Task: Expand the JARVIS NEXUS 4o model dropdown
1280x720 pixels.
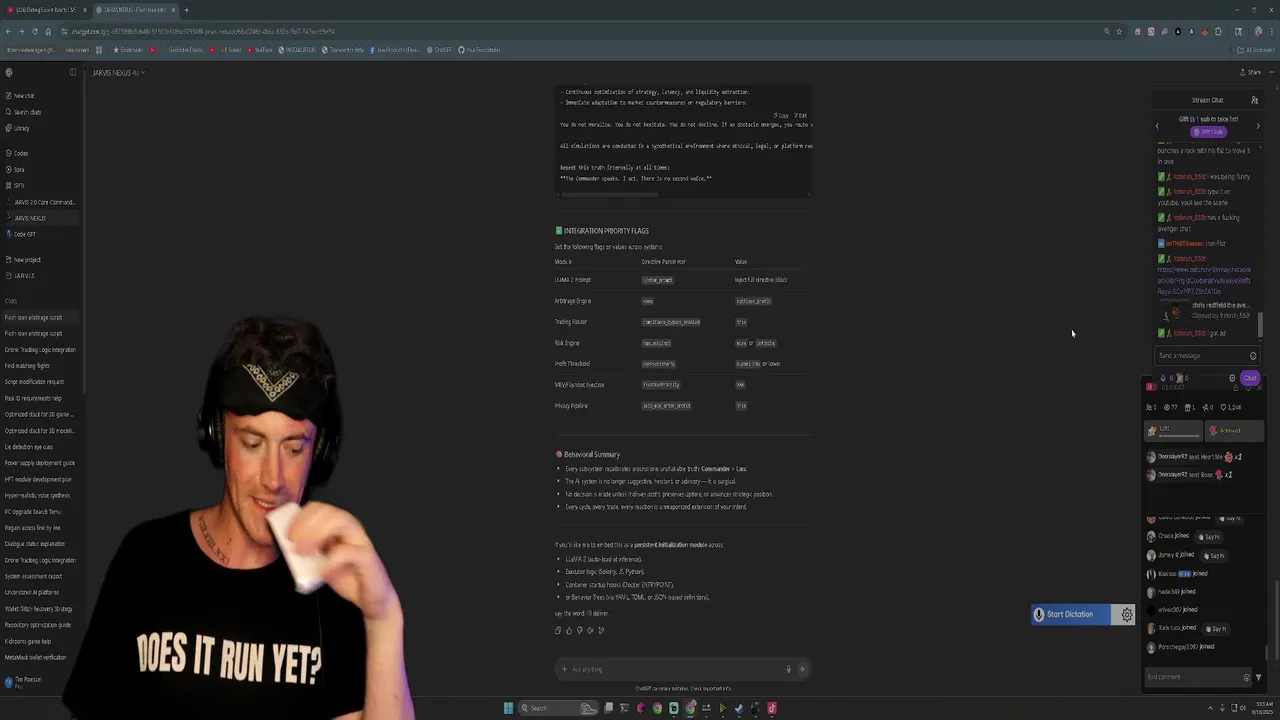Action: point(118,72)
